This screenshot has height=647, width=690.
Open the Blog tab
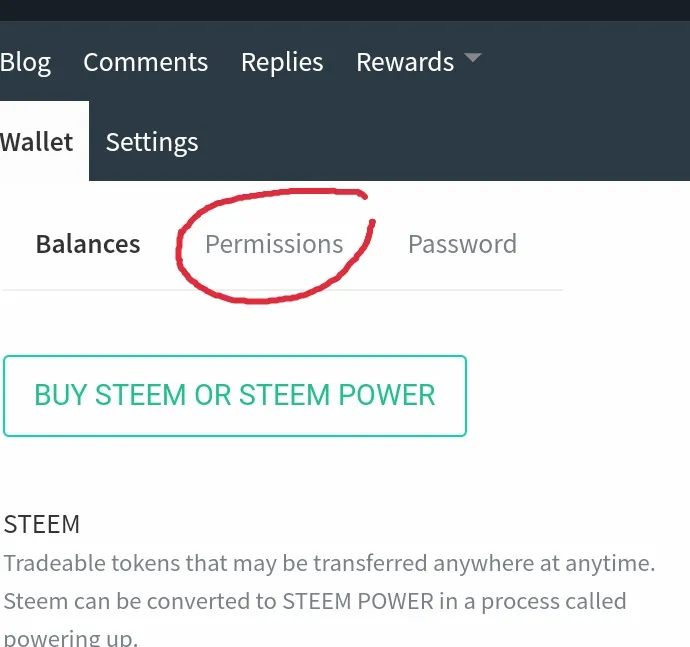tap(25, 62)
